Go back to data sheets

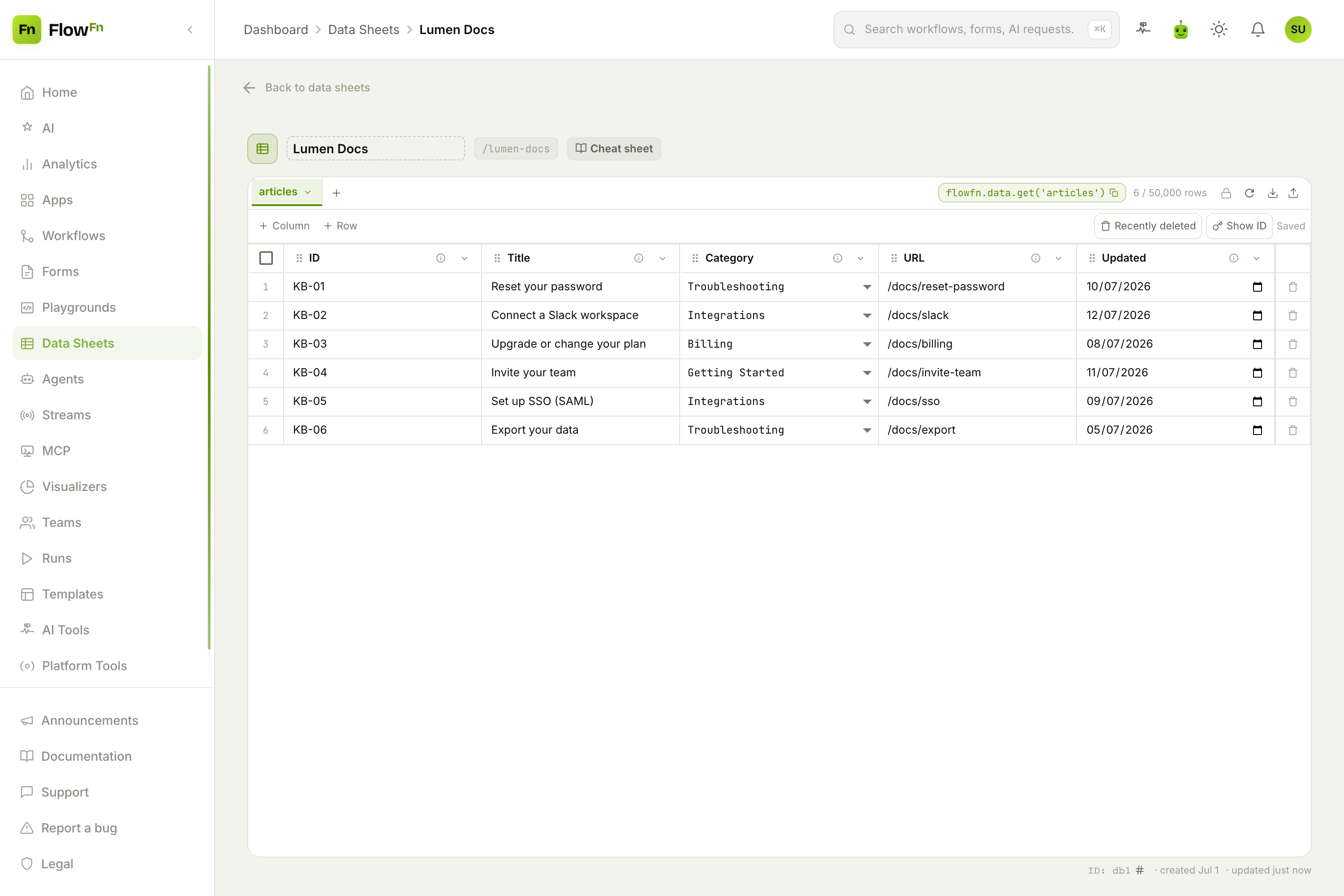point(307,87)
